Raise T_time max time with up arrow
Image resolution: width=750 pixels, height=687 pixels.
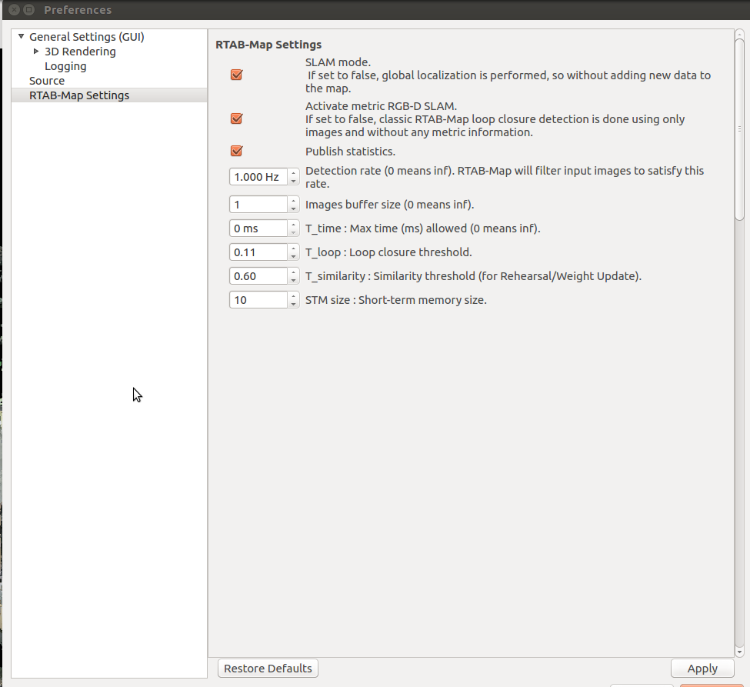pyautogui.click(x=293, y=224)
